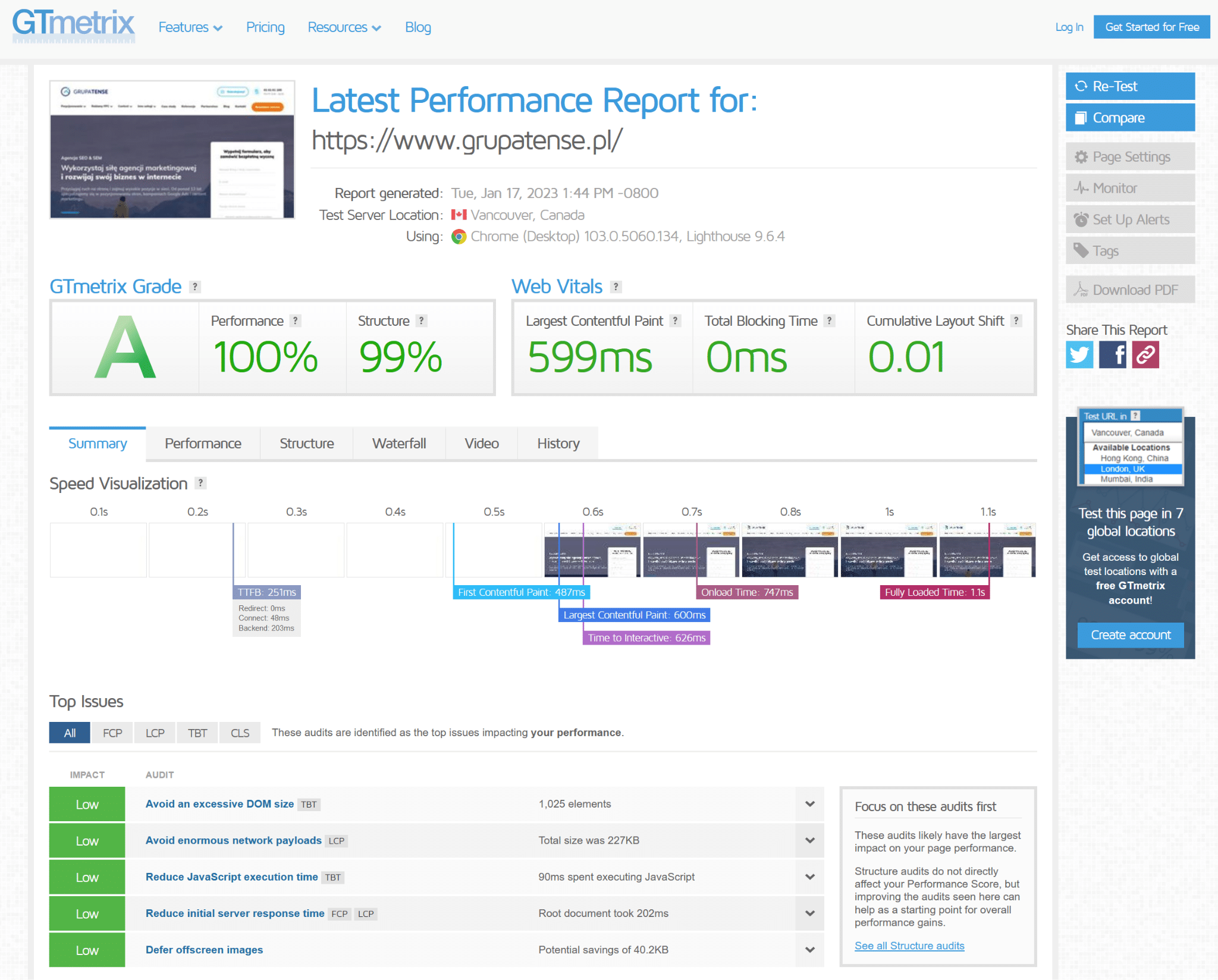Click the GTmetrix logo
This screenshot has width=1218, height=980.
coord(74,26)
